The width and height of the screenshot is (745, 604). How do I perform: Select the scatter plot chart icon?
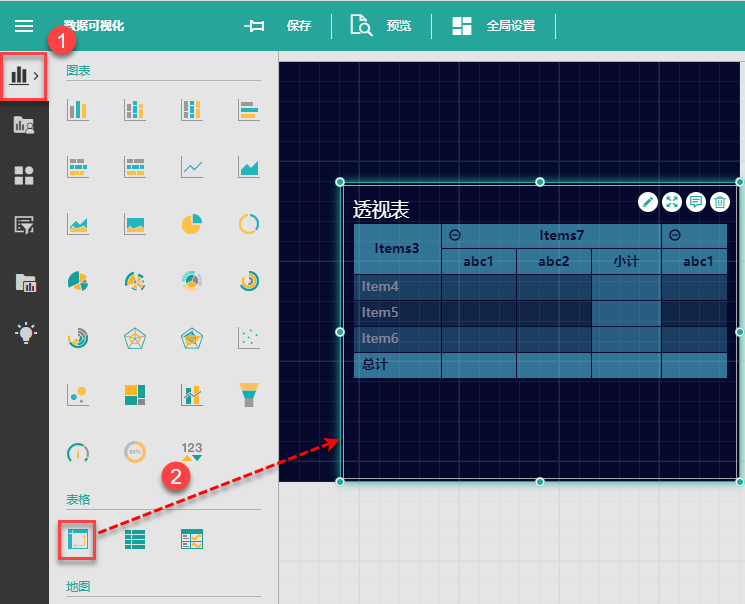coord(249,338)
